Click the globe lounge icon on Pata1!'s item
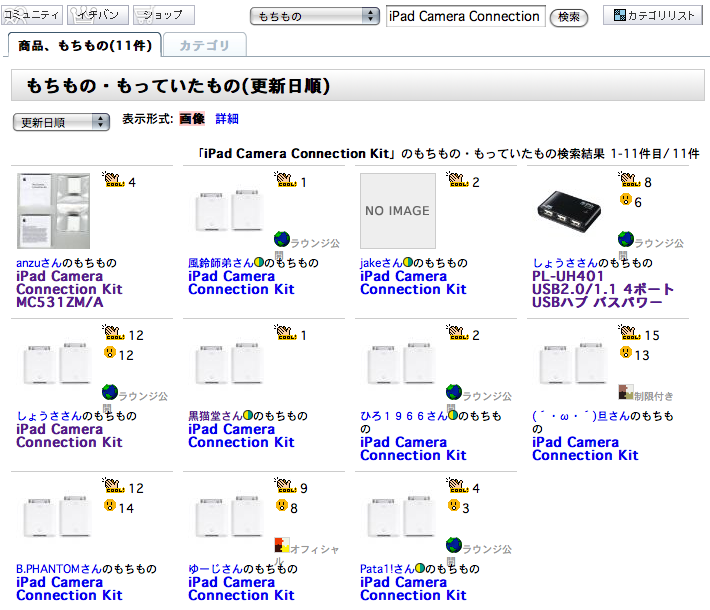Viewport: 710px width, 610px height. pos(454,545)
